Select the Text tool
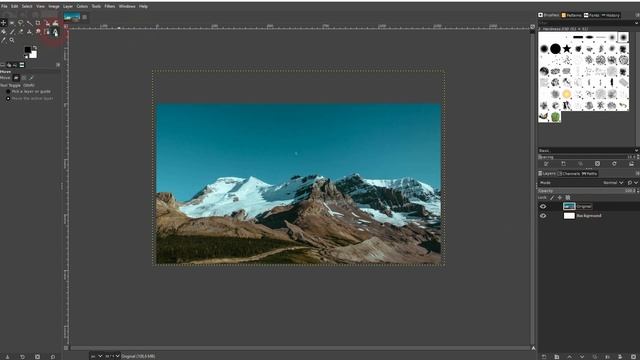Image resolution: width=640 pixels, height=360 pixels. [56, 32]
